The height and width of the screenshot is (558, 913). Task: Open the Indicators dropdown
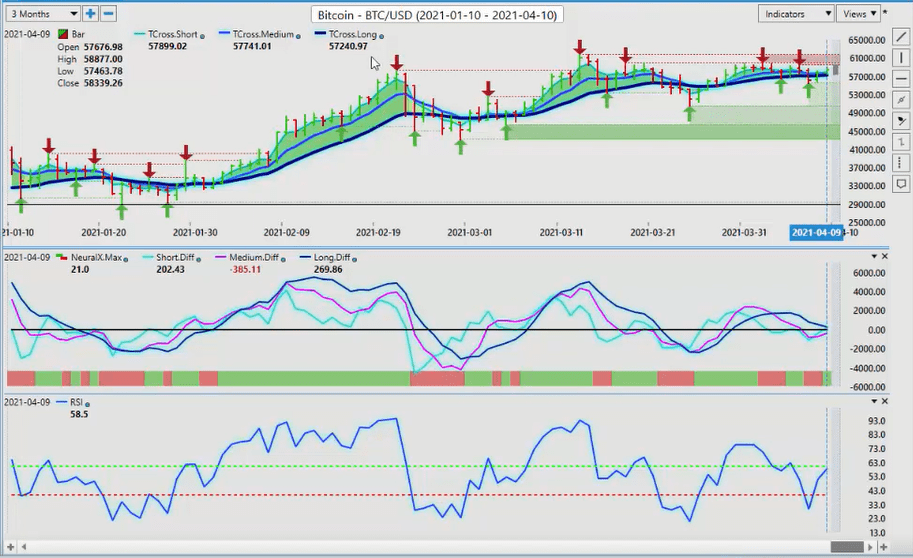(796, 13)
